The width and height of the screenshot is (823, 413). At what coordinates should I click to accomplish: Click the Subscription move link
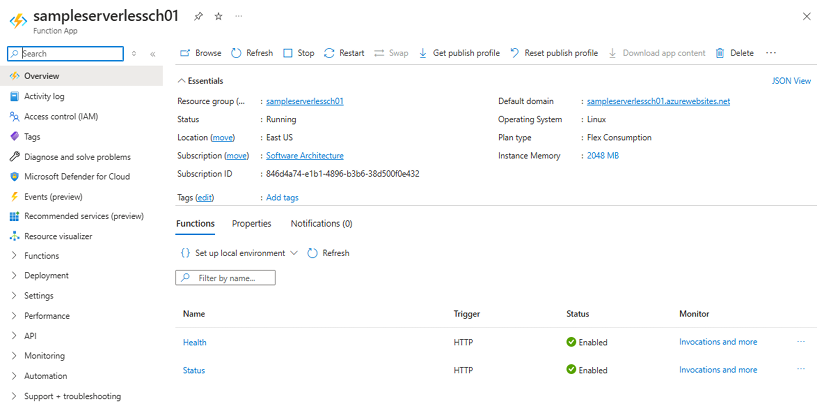(x=237, y=156)
